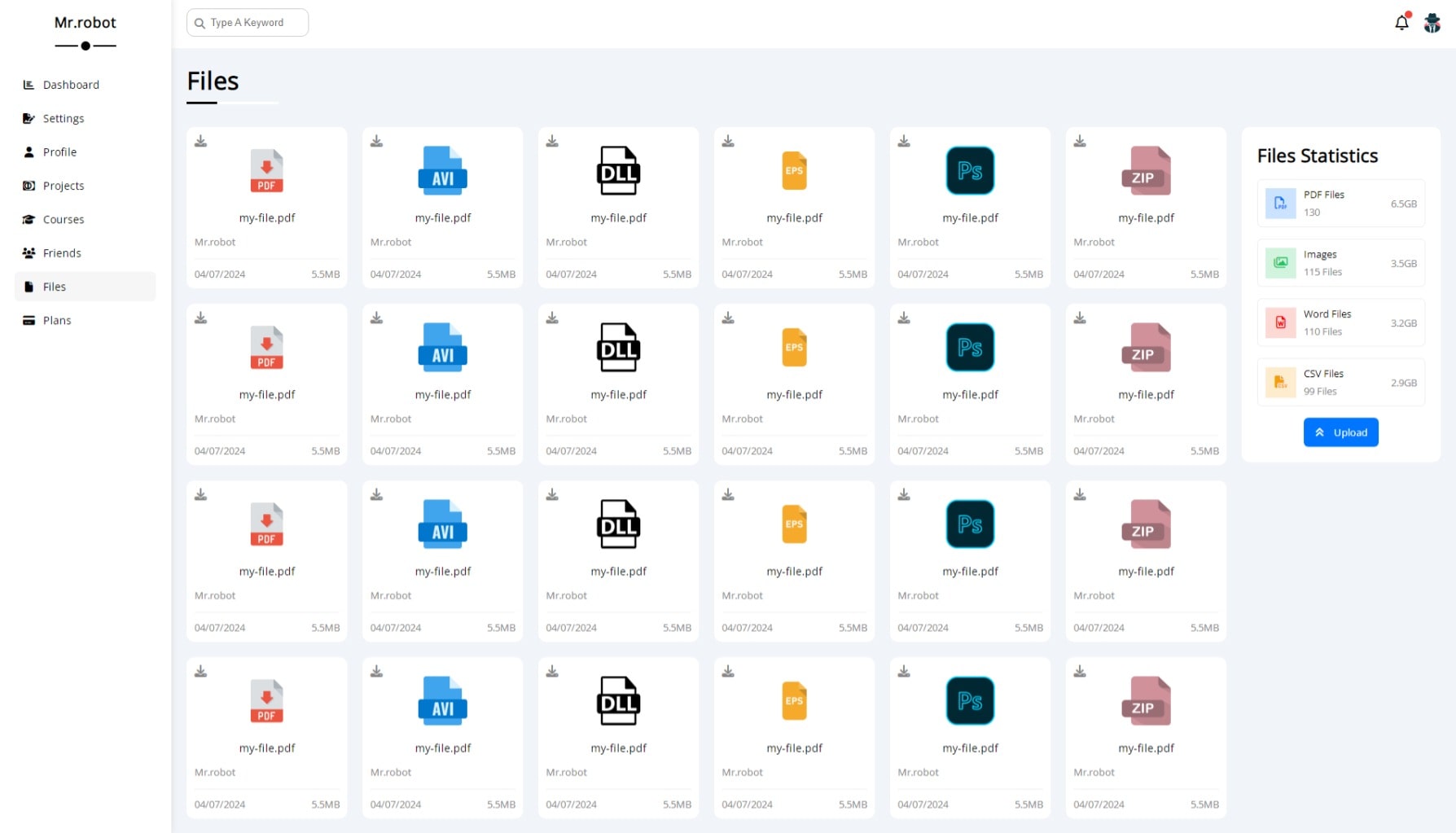
Task: Click the DLL file icon in the second row
Action: tap(618, 348)
